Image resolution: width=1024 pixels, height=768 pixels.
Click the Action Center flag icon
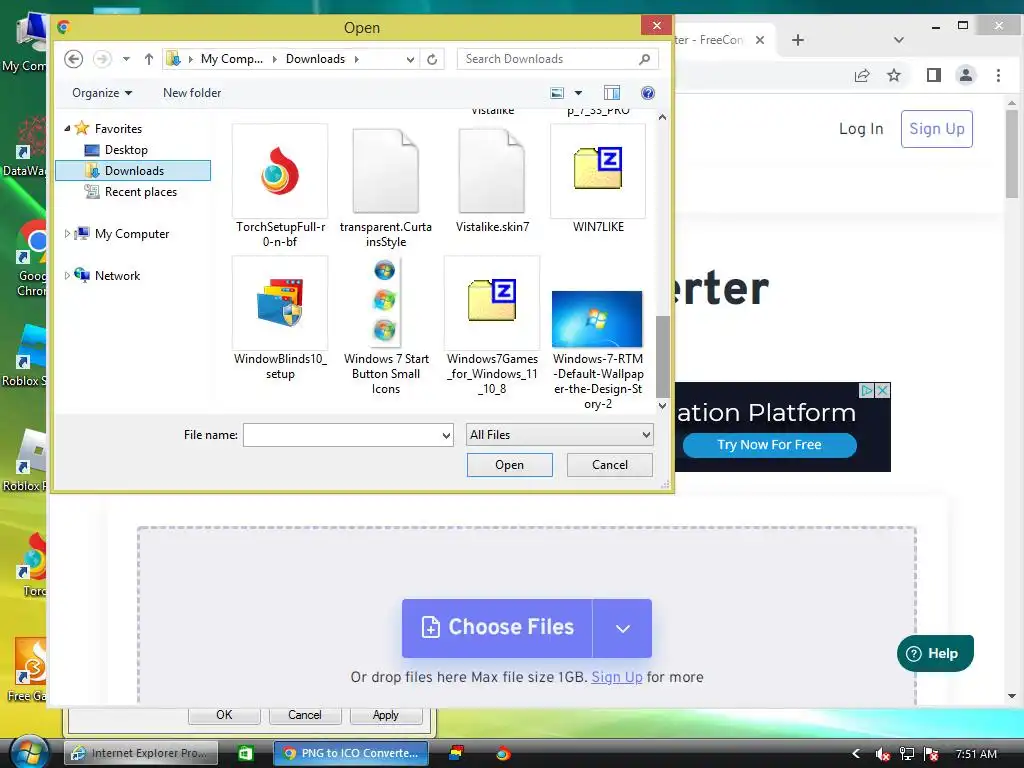coord(932,754)
